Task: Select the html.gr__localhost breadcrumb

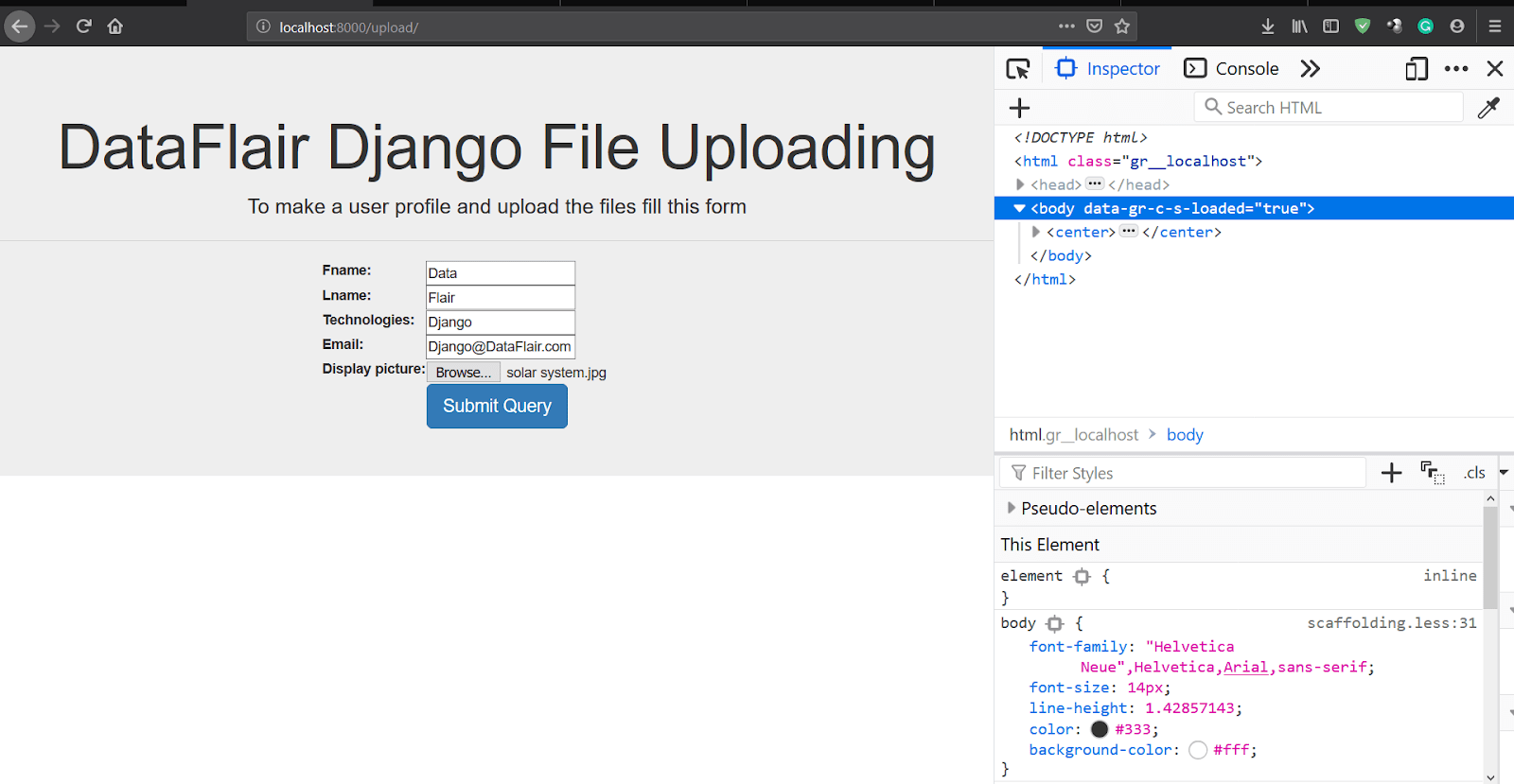Action: pos(1074,435)
